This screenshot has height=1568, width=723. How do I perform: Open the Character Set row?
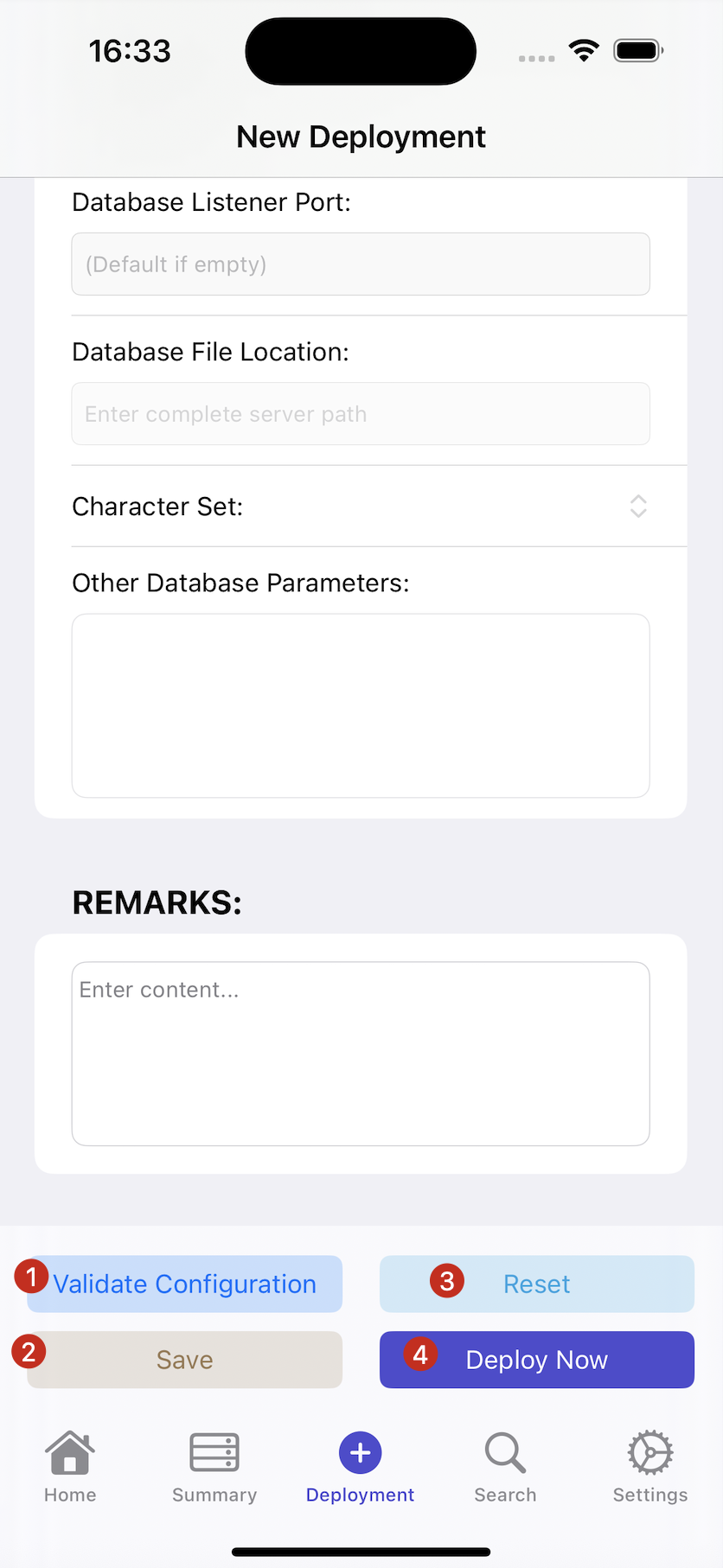[x=361, y=507]
